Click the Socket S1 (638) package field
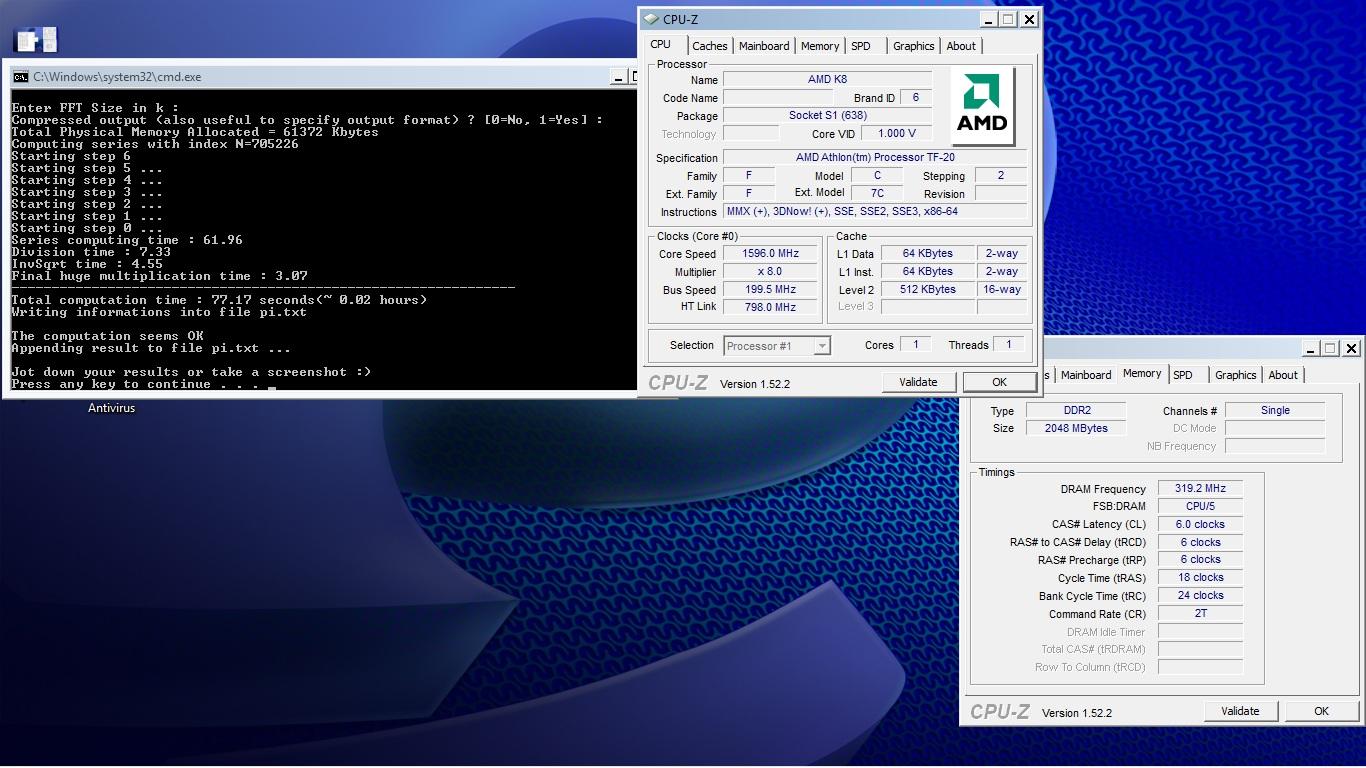Image resolution: width=1366 pixels, height=768 pixels. [827, 116]
